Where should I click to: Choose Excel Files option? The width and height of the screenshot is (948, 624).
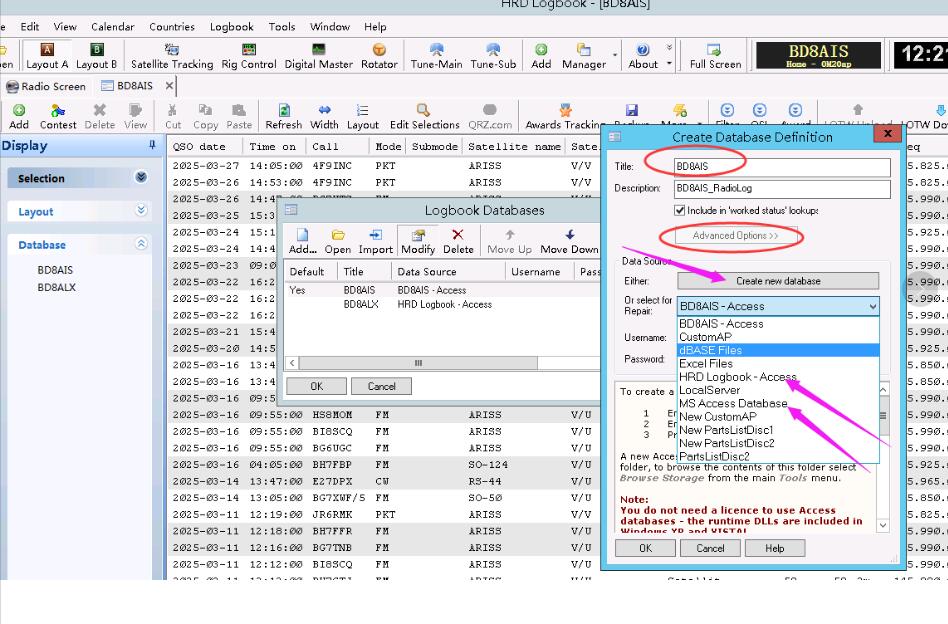pyautogui.click(x=778, y=363)
